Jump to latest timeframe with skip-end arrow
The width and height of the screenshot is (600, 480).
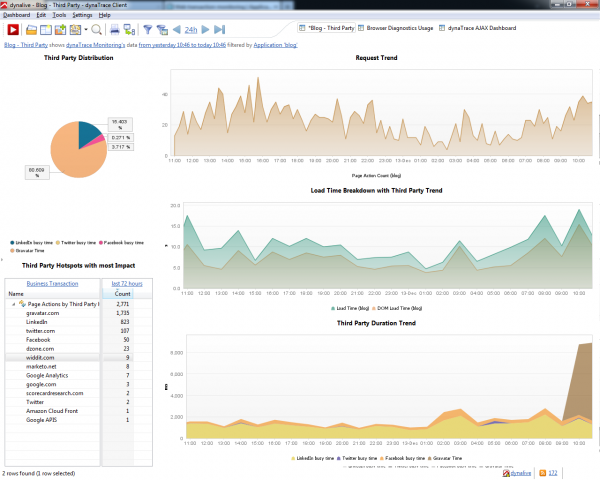(220, 29)
